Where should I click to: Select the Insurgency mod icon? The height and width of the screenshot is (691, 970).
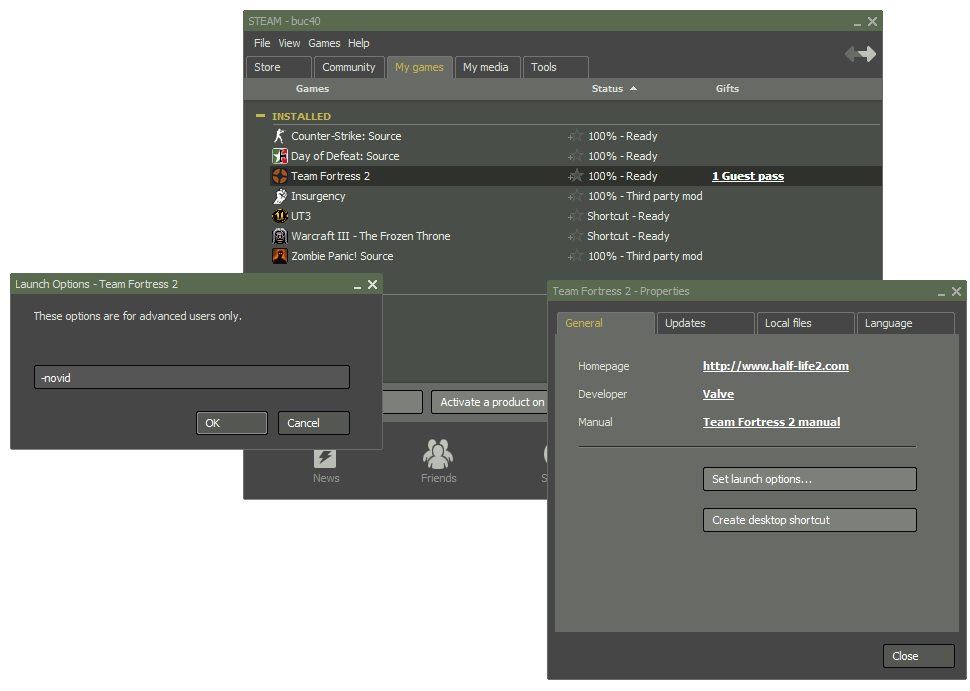tap(280, 196)
